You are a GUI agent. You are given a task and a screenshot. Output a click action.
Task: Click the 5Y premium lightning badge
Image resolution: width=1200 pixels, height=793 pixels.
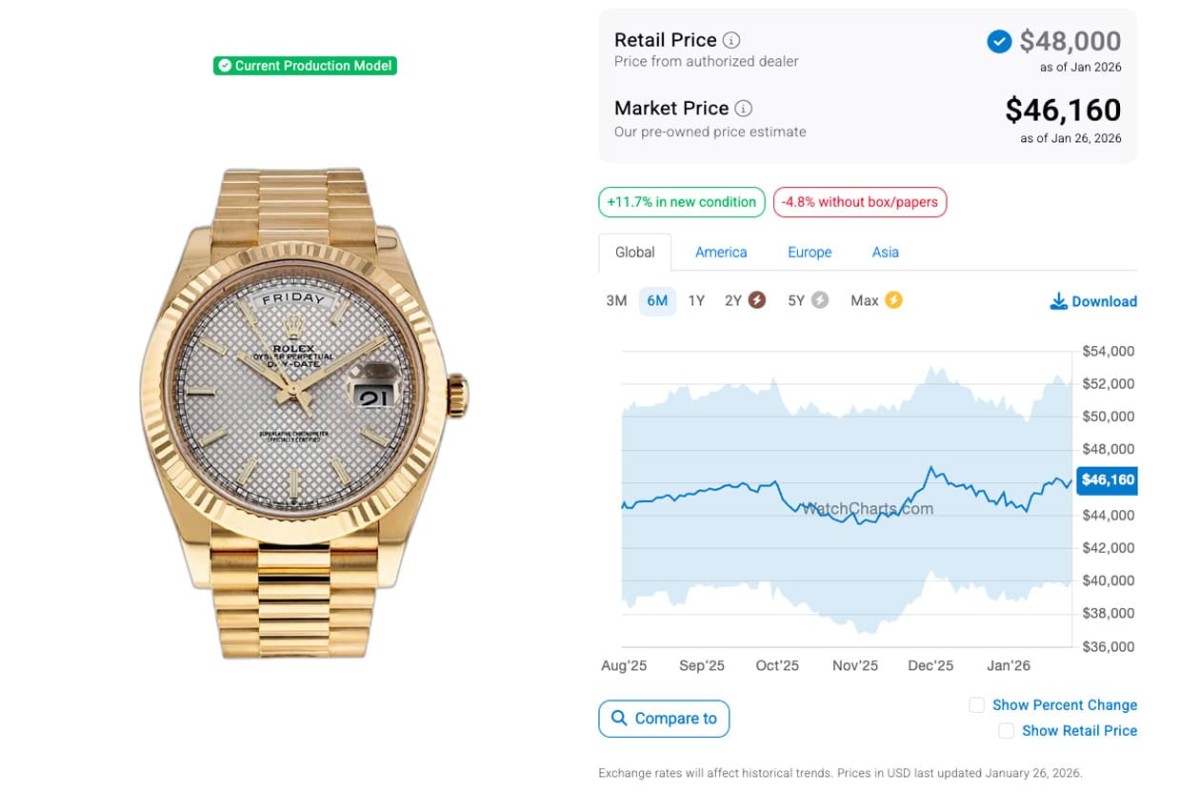tap(820, 300)
